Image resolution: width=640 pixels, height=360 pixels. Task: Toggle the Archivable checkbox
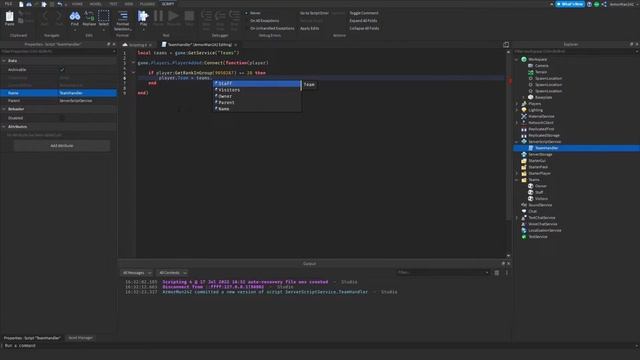pyautogui.click(x=62, y=70)
